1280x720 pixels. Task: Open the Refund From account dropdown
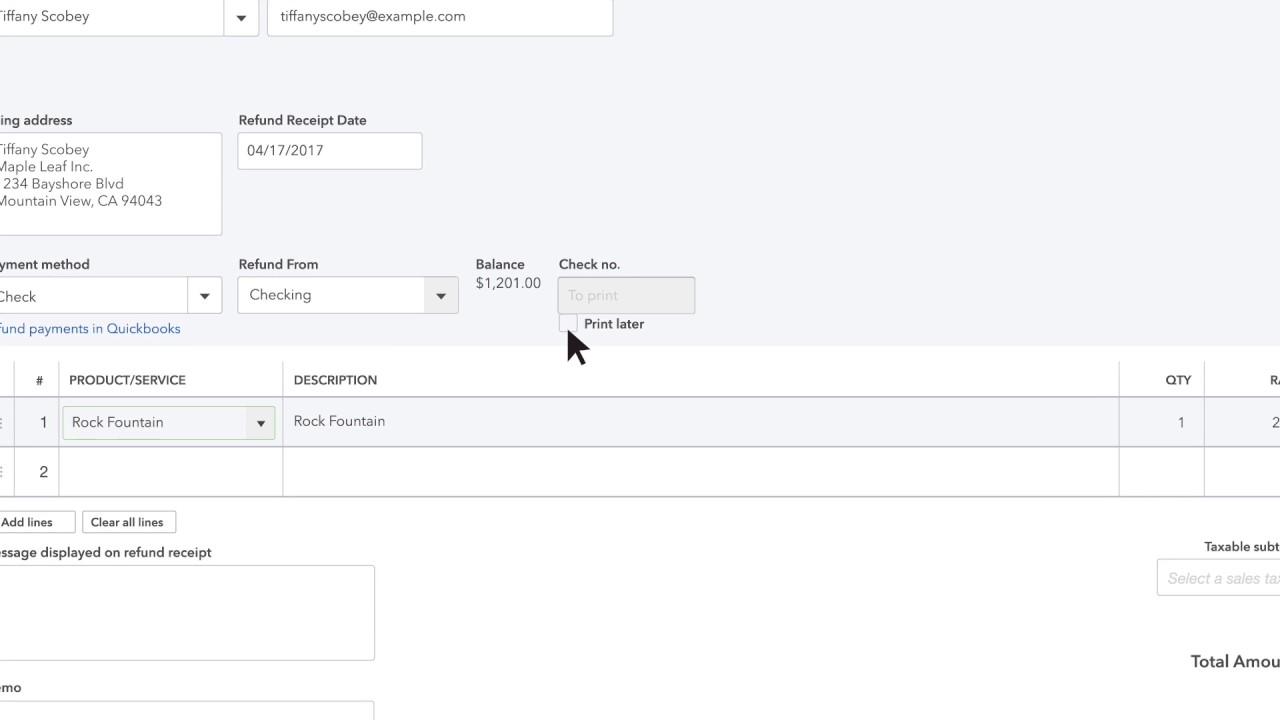[440, 295]
